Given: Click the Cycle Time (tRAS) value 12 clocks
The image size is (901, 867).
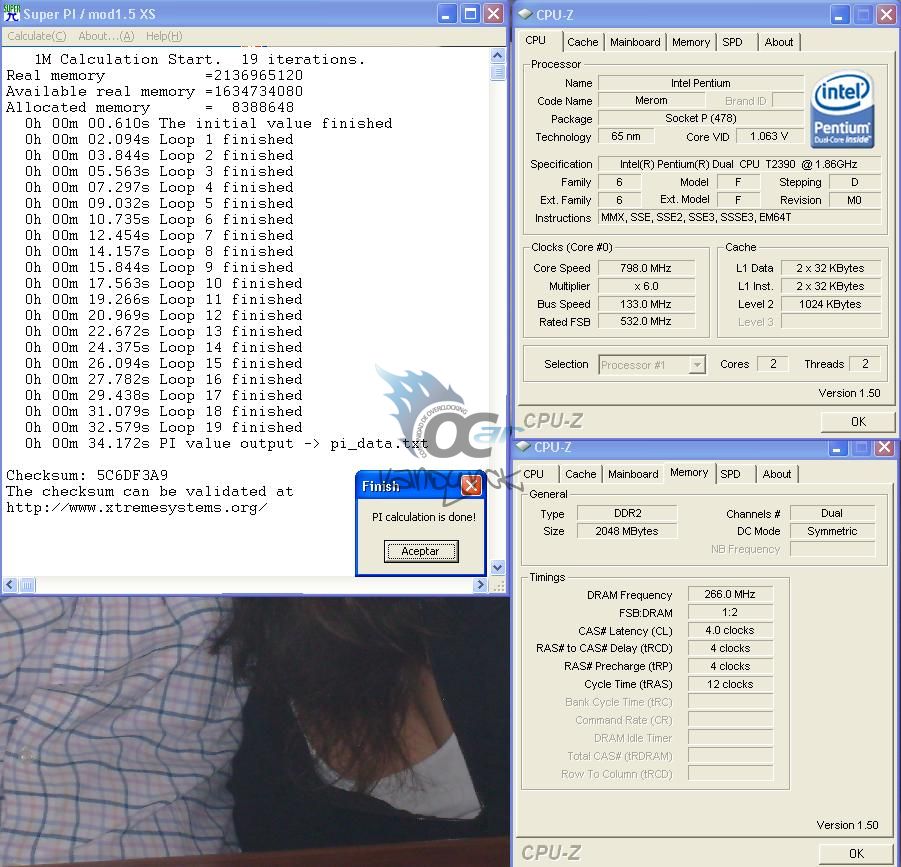Looking at the screenshot, I should point(730,684).
